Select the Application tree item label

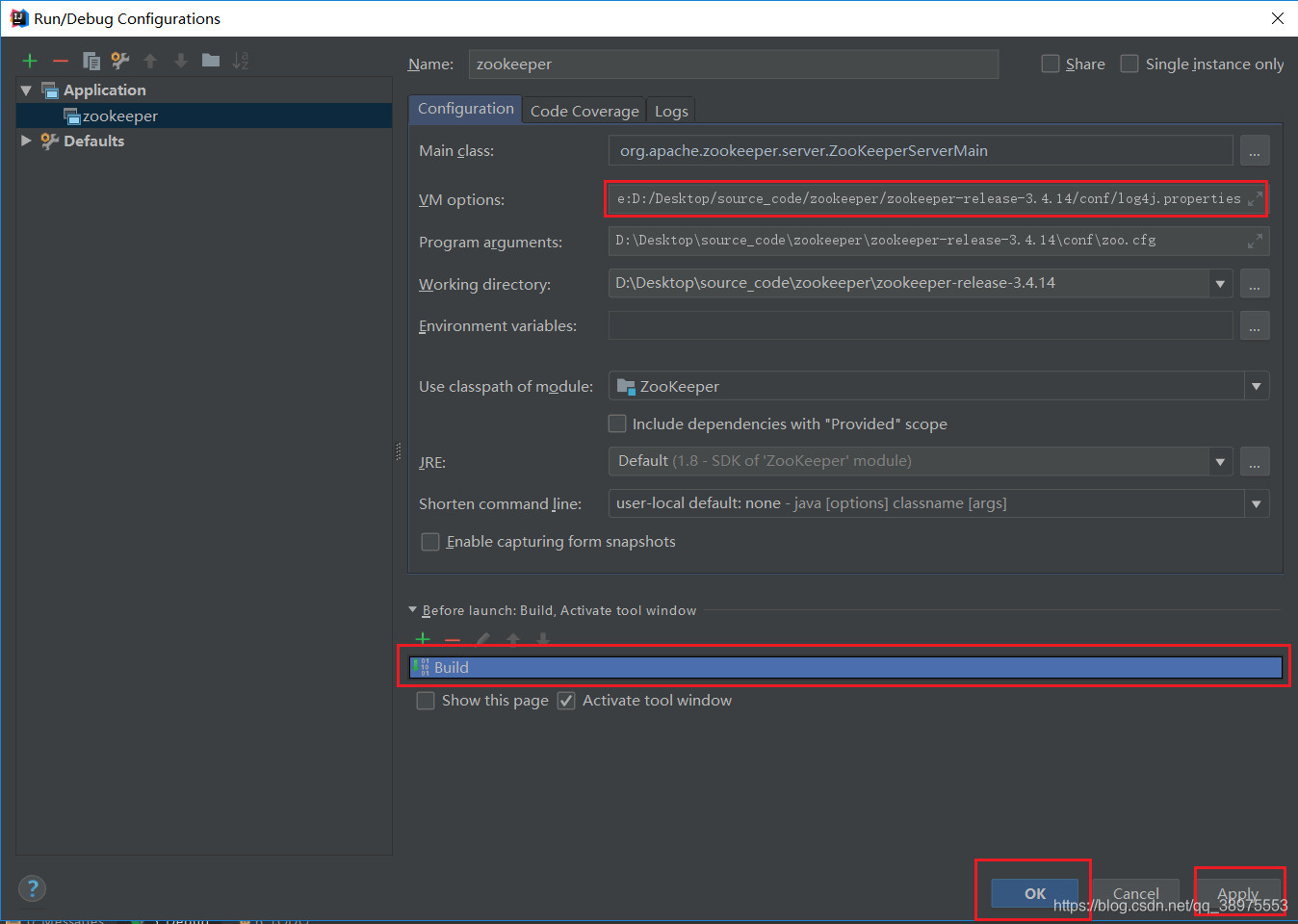point(105,90)
